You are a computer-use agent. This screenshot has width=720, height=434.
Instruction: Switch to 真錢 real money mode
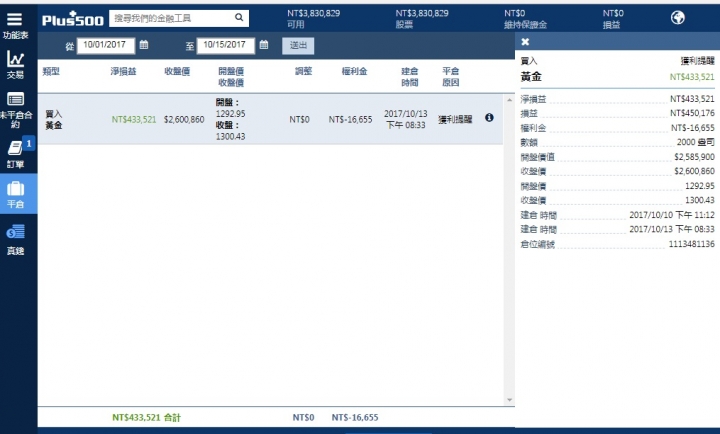click(16, 238)
